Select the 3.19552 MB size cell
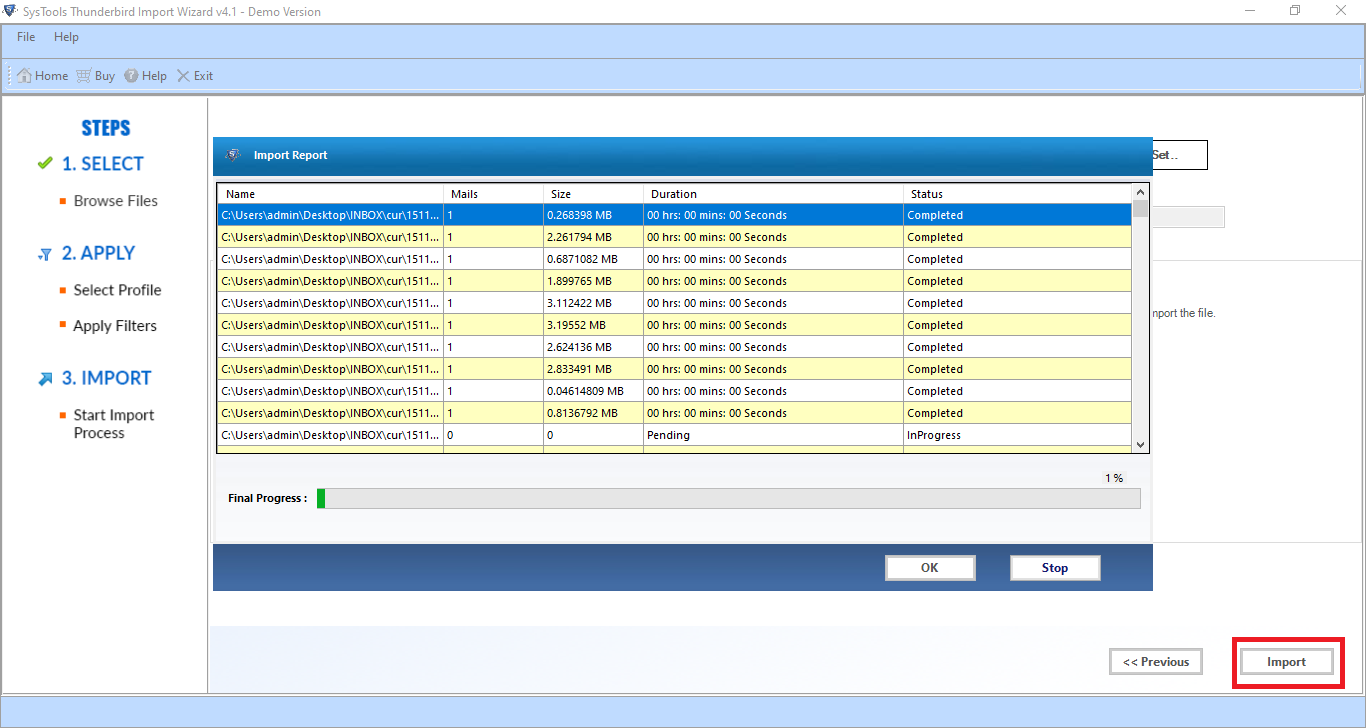This screenshot has width=1366, height=728. click(x=594, y=325)
